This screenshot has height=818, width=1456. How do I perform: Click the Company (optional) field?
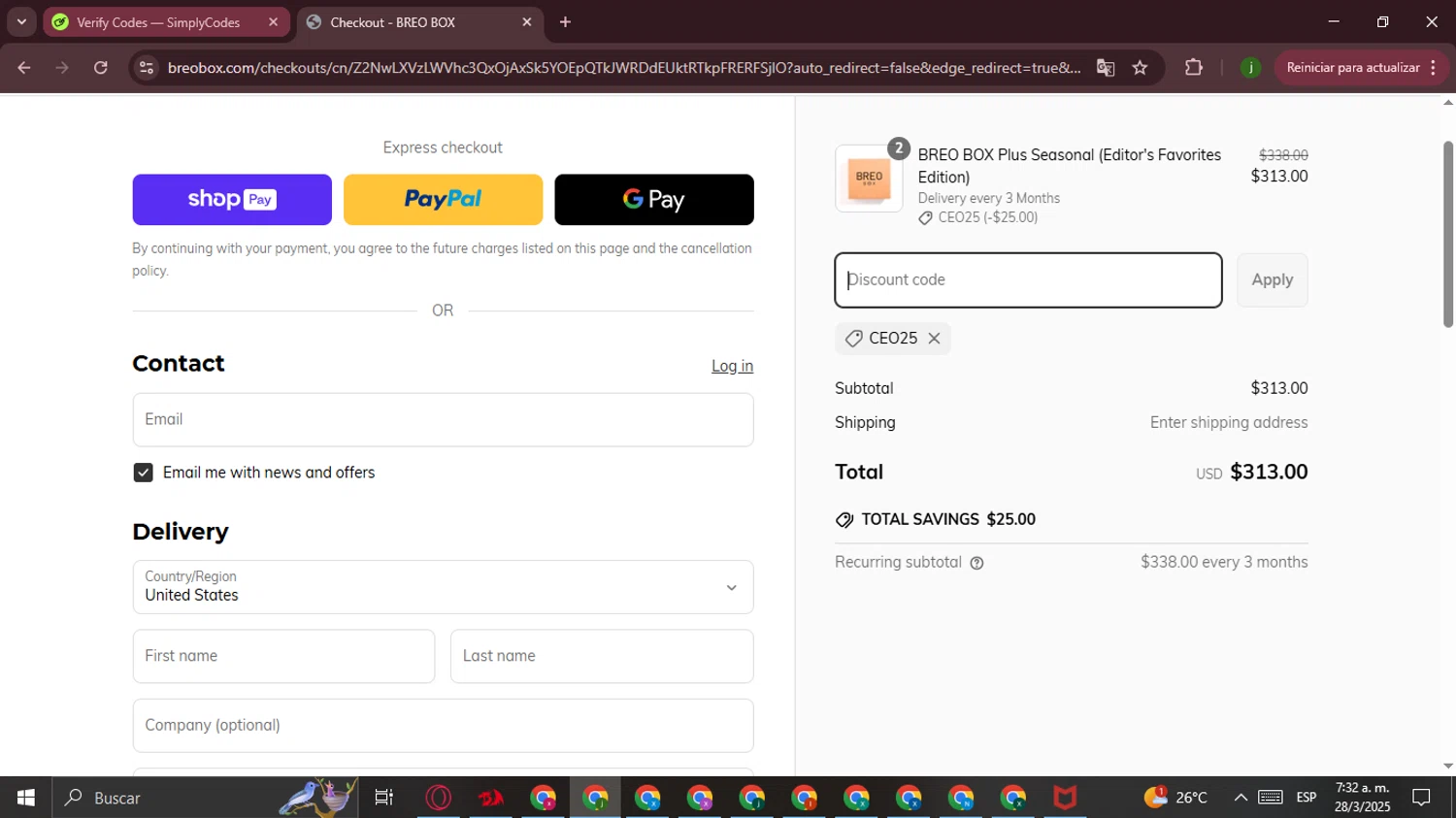pos(443,726)
